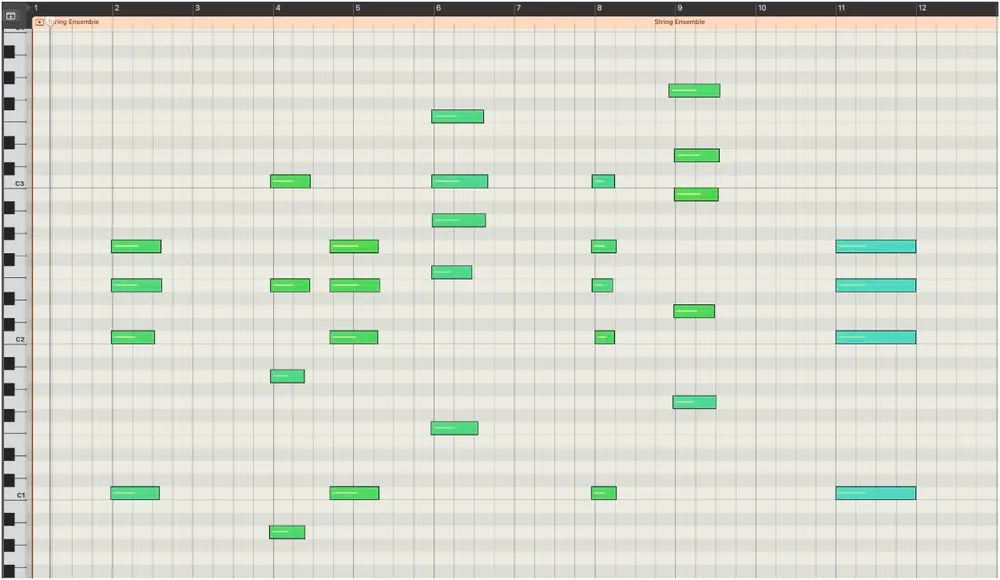
Task: Select the E2 note at bar 2
Action: [136, 285]
